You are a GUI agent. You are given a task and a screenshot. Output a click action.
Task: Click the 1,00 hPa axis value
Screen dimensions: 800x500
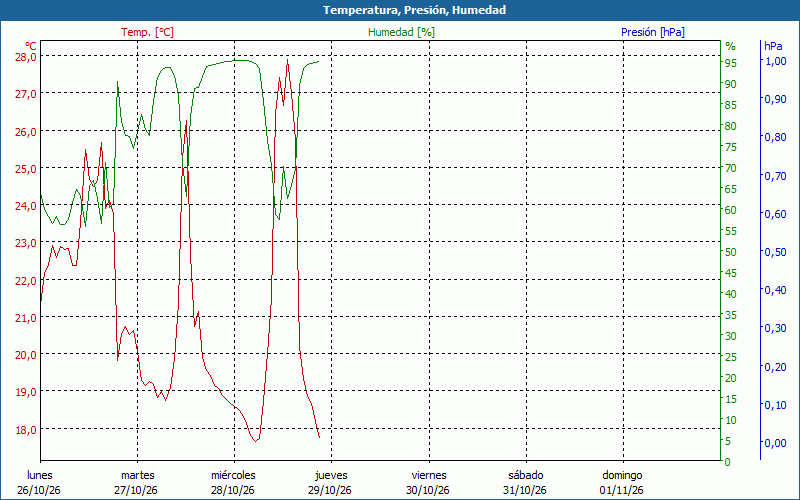pos(775,61)
